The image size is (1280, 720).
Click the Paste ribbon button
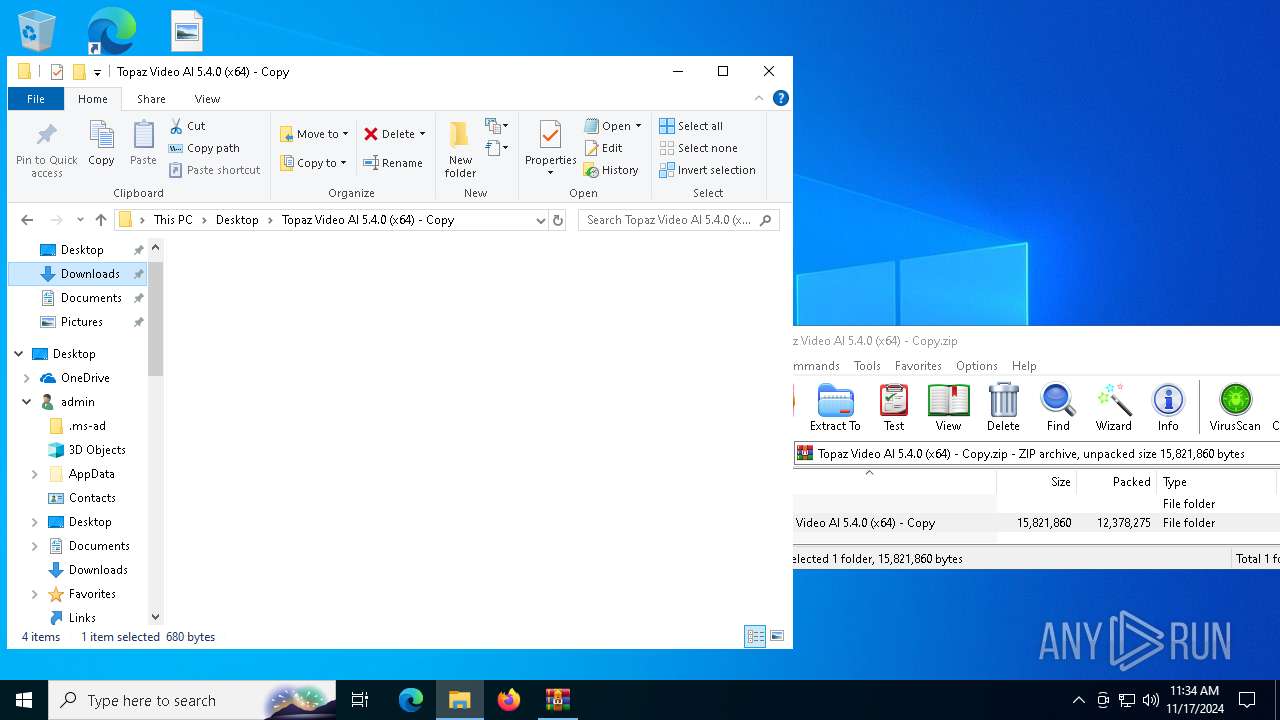(143, 143)
